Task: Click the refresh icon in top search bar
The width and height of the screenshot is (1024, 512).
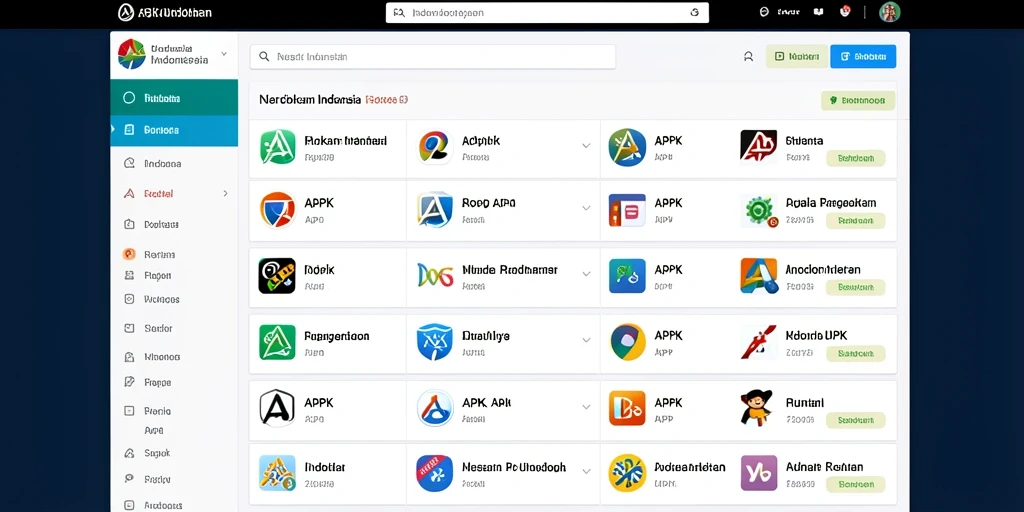Action: coord(695,12)
